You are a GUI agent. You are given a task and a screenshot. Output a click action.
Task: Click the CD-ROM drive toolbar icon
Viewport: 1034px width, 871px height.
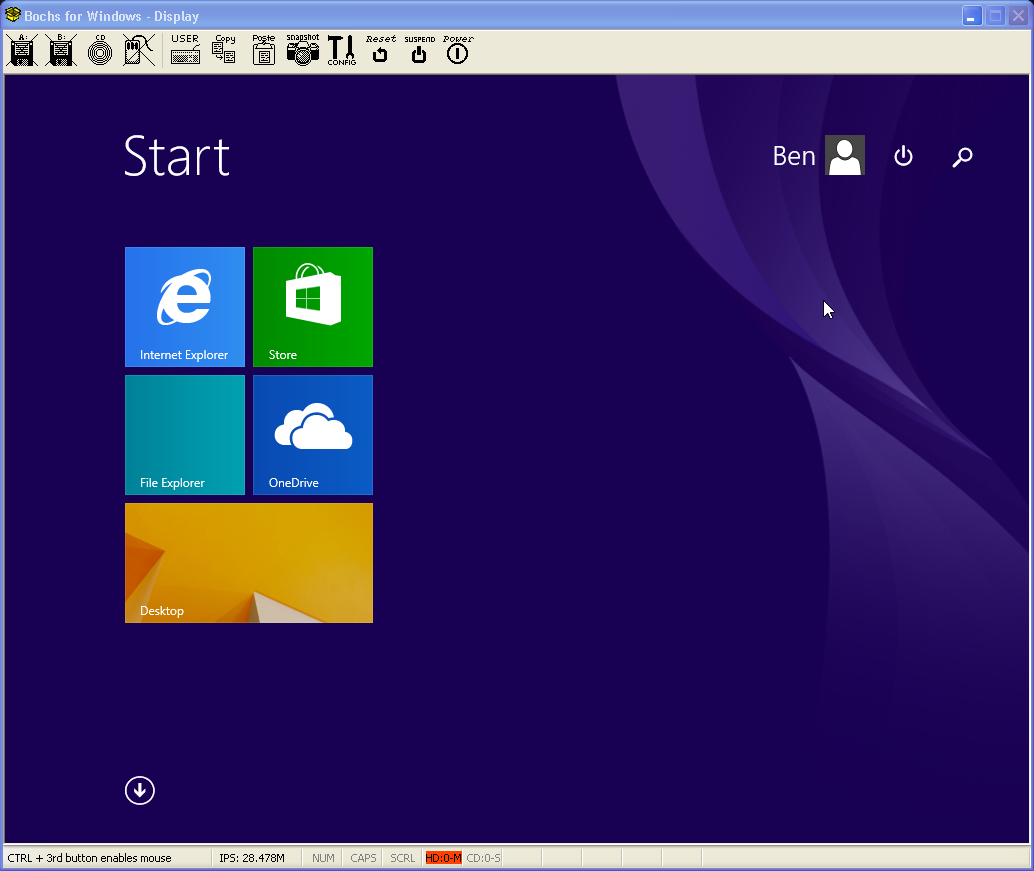(x=100, y=50)
